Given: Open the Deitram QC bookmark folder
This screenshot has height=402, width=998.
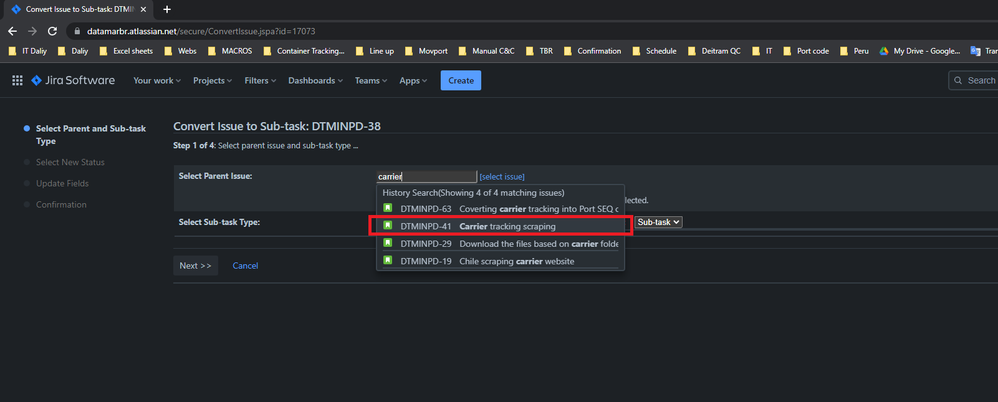Looking at the screenshot, I should pyautogui.click(x=713, y=51).
